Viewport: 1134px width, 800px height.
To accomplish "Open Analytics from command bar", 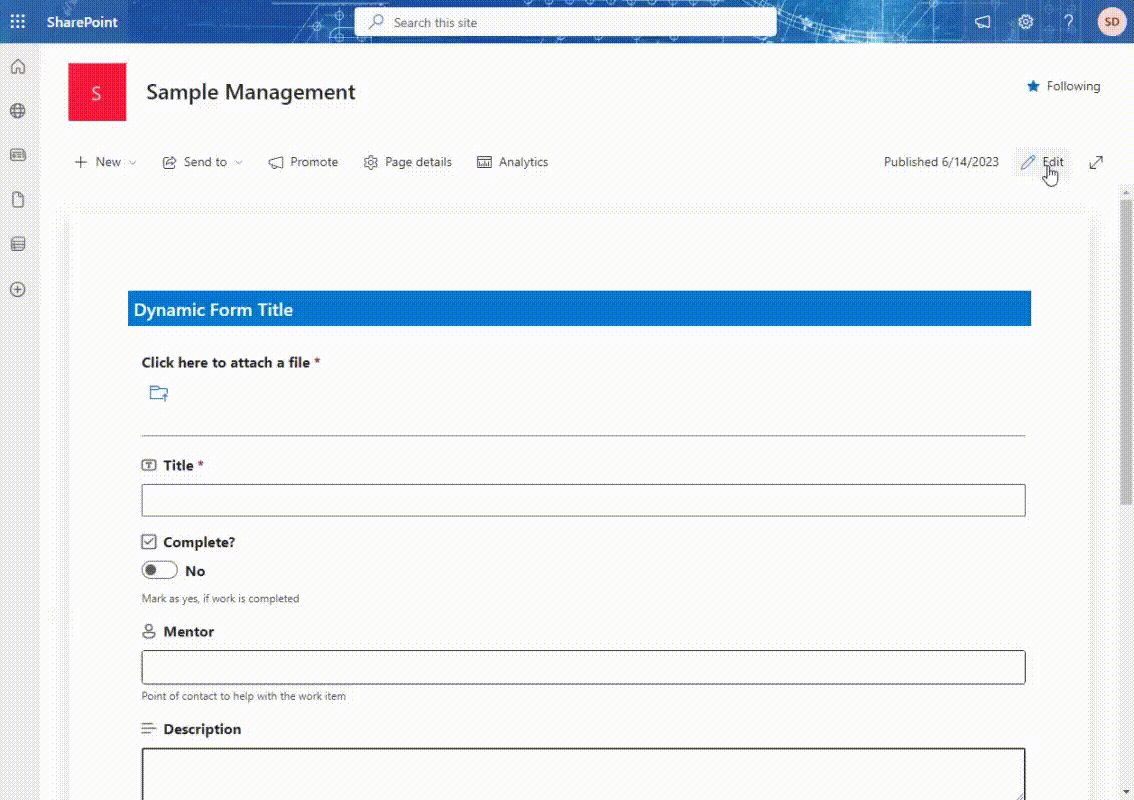I will pos(512,162).
